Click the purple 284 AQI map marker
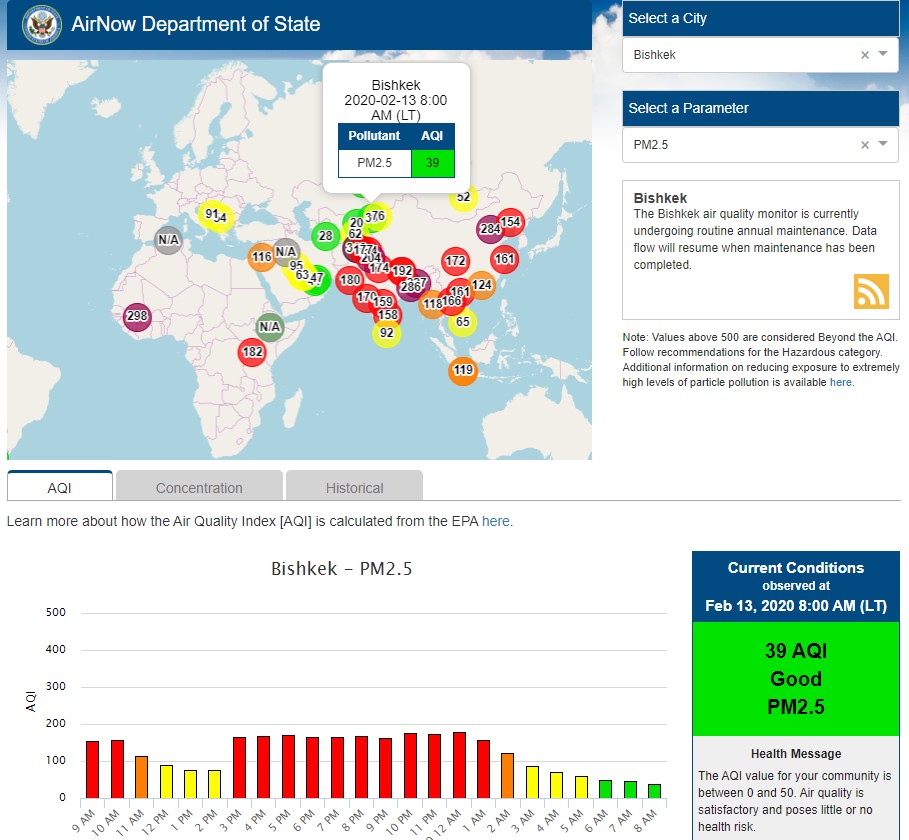 click(x=490, y=229)
